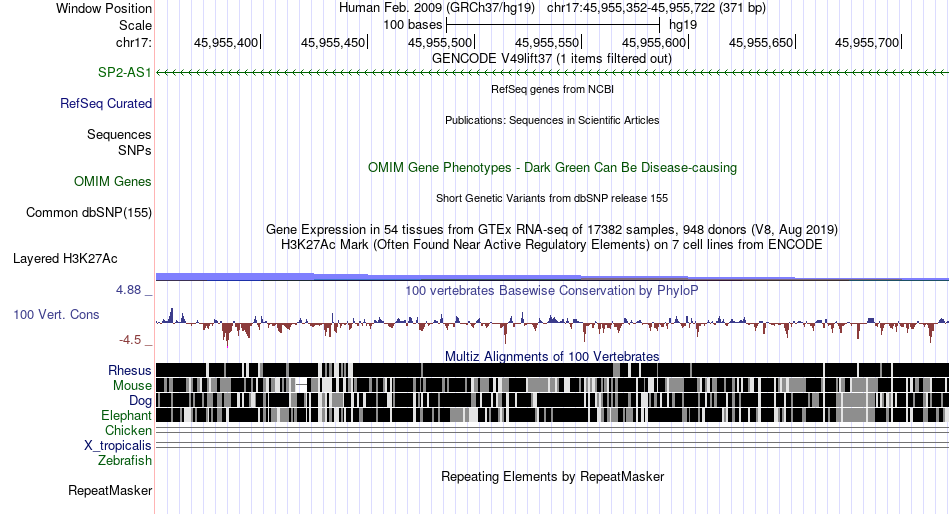The image size is (950, 514).
Task: Click the PhyloP conservation wiggle plot
Action: click(553, 326)
